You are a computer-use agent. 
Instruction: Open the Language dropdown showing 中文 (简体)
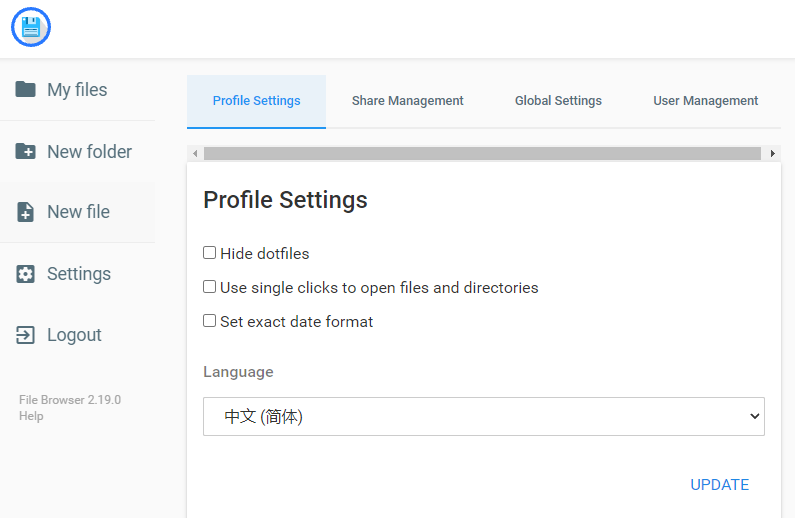[483, 417]
